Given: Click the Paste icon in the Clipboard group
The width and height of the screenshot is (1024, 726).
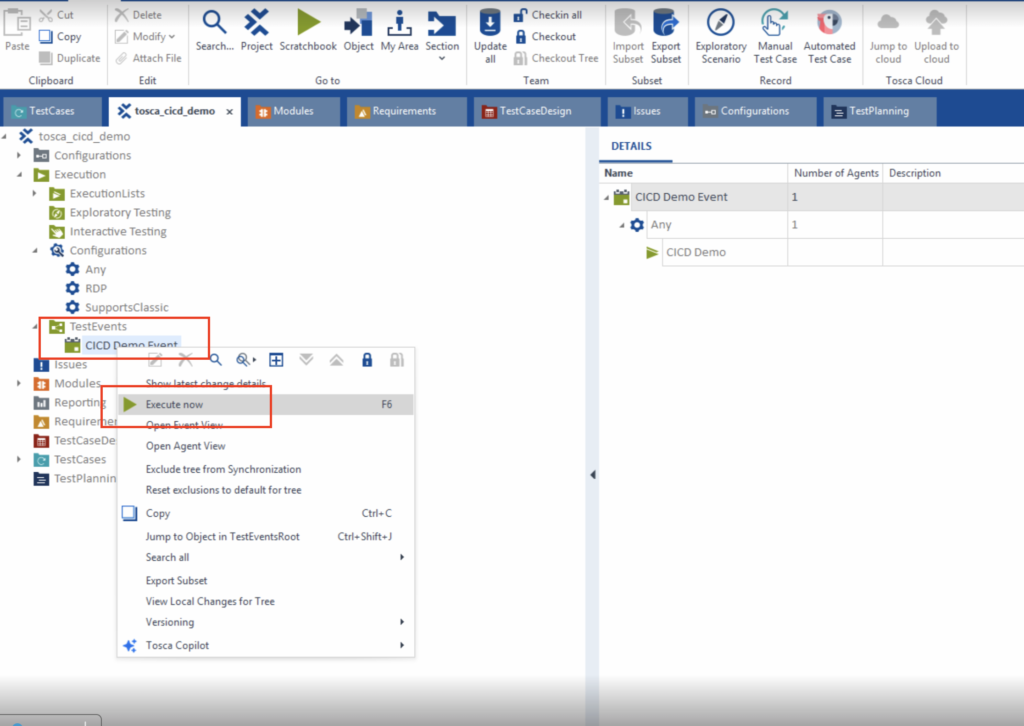Looking at the screenshot, I should (x=16, y=23).
